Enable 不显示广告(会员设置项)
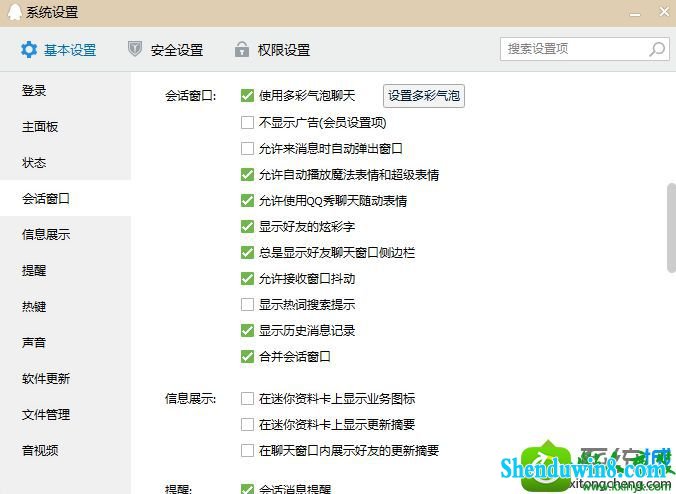 [247, 122]
